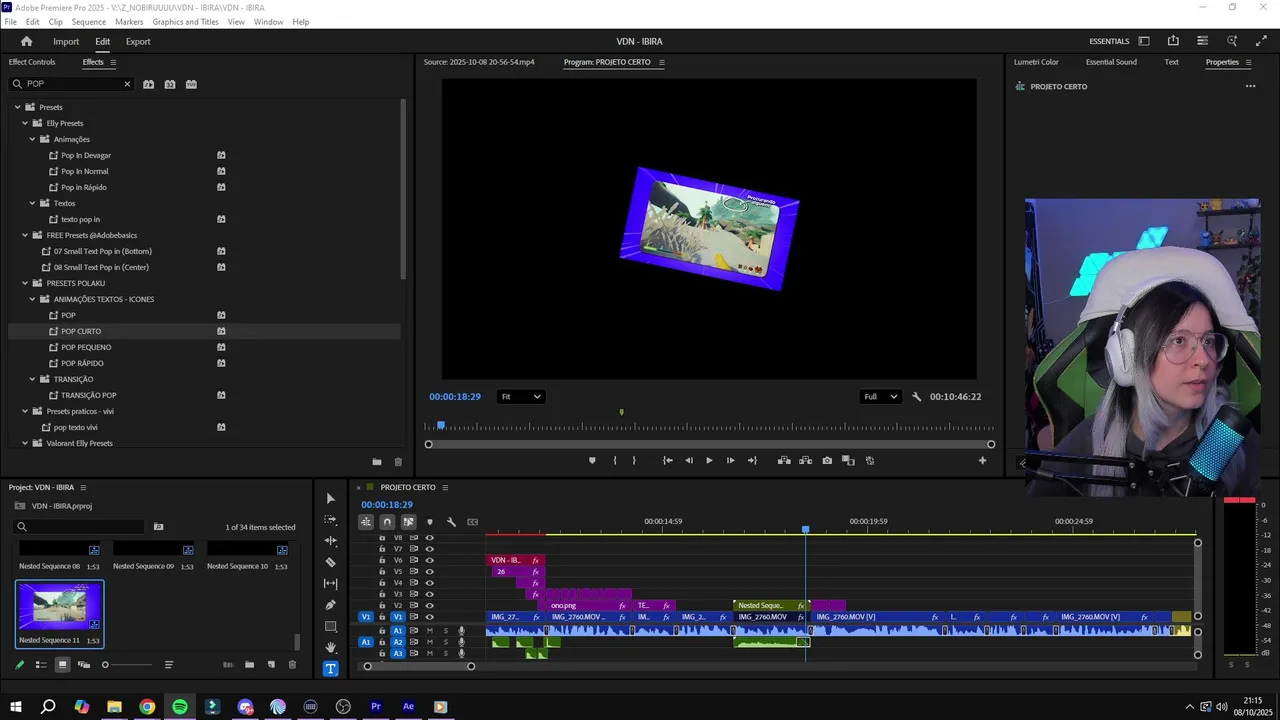Toggle visibility of track V6
1280x720 pixels.
pos(430,560)
